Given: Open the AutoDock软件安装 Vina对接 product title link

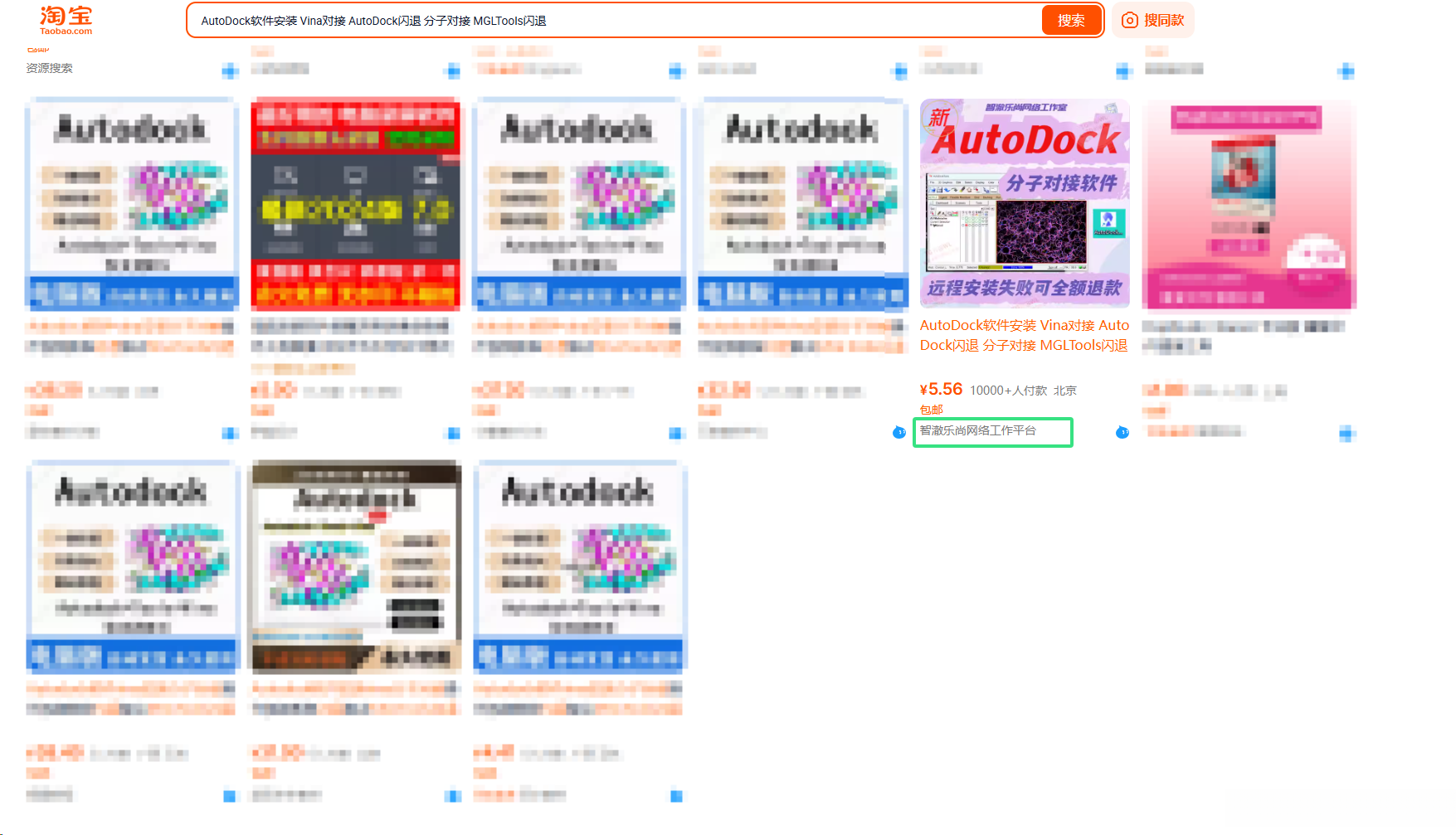Looking at the screenshot, I should pos(1025,335).
